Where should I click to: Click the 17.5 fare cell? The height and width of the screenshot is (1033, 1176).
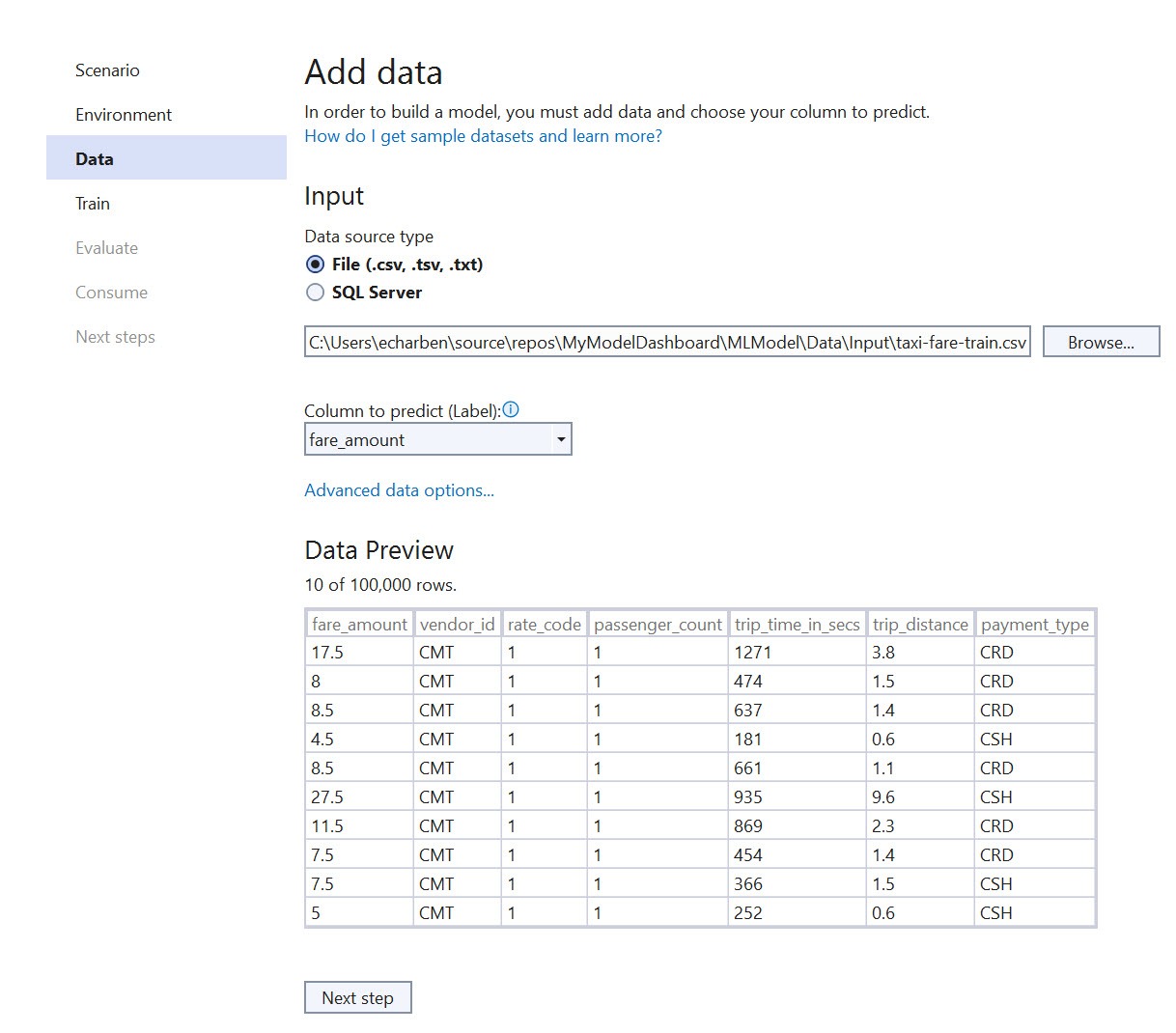[x=359, y=653]
